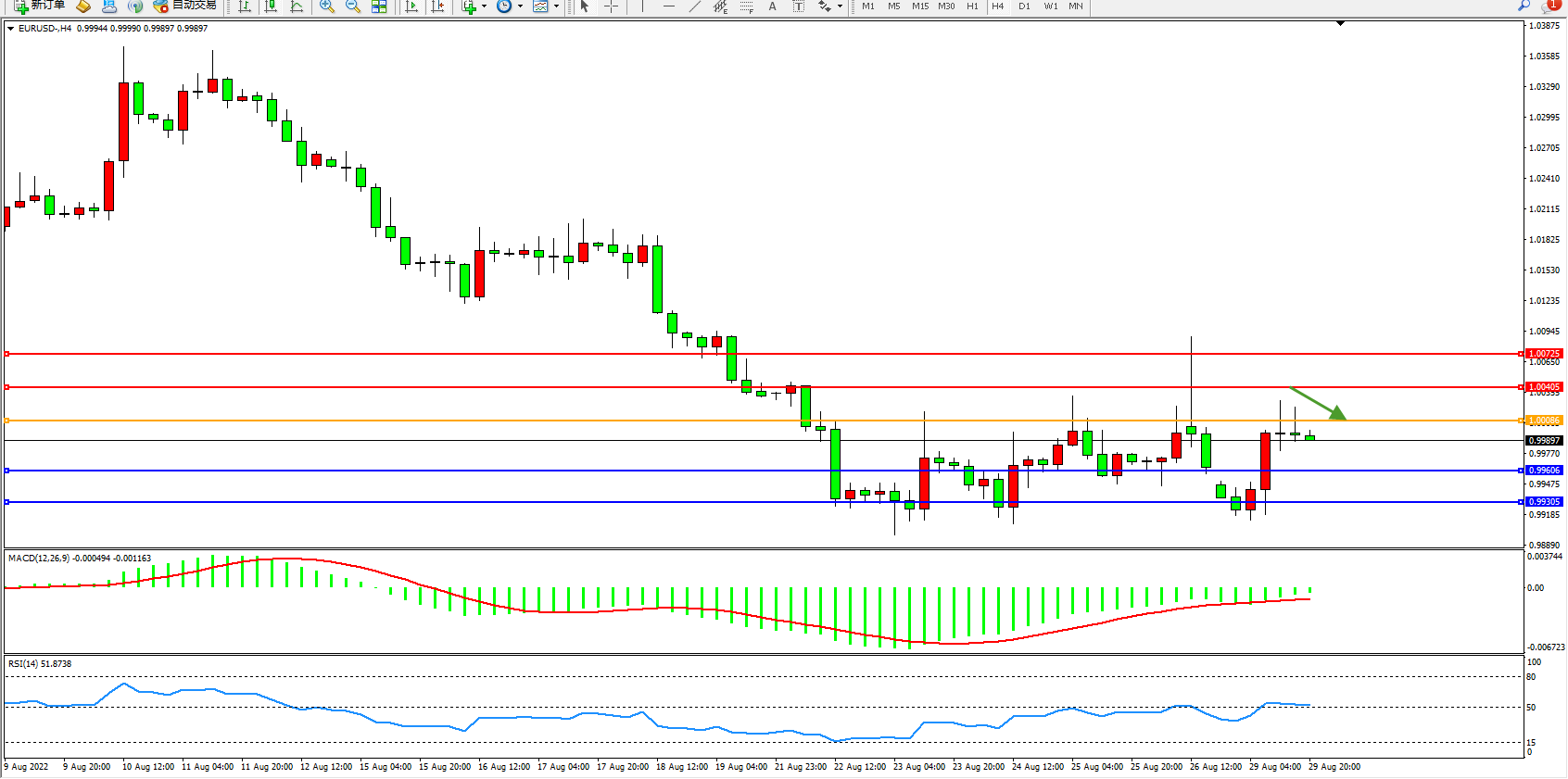Switch to the D1 timeframe

[1024, 6]
